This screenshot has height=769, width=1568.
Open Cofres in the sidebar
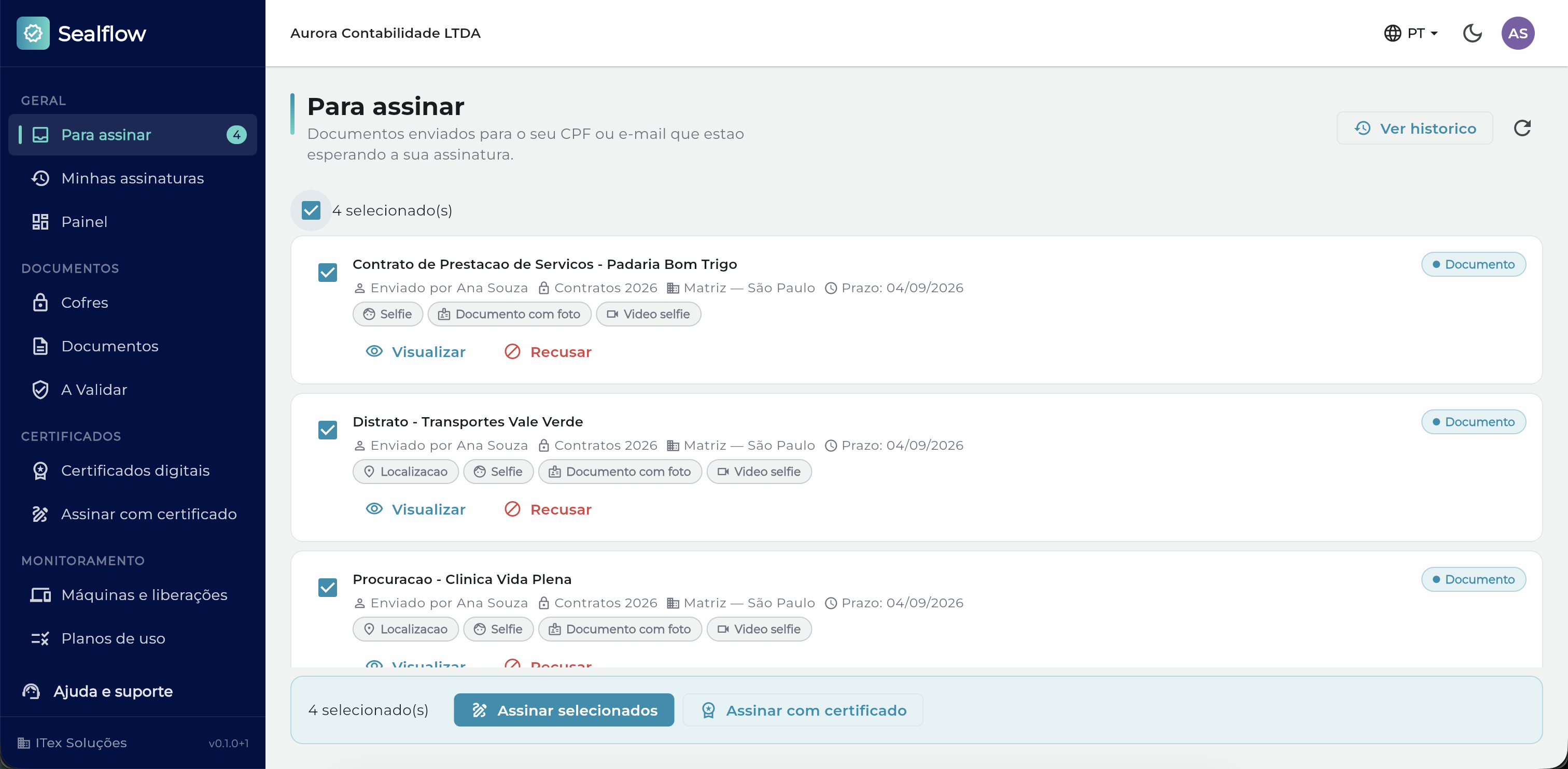click(133, 303)
